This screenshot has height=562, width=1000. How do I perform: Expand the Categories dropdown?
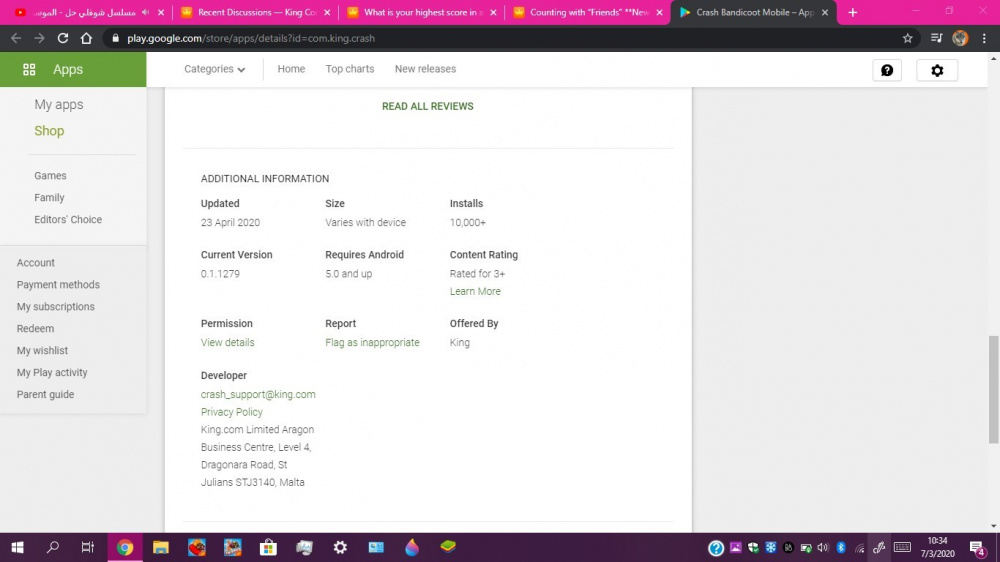click(214, 69)
